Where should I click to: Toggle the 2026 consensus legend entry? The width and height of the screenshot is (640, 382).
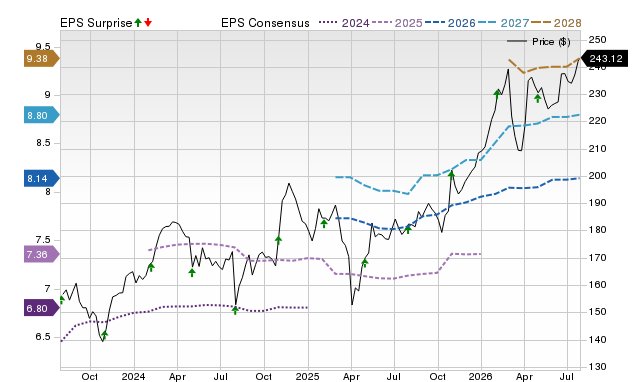coord(450,23)
